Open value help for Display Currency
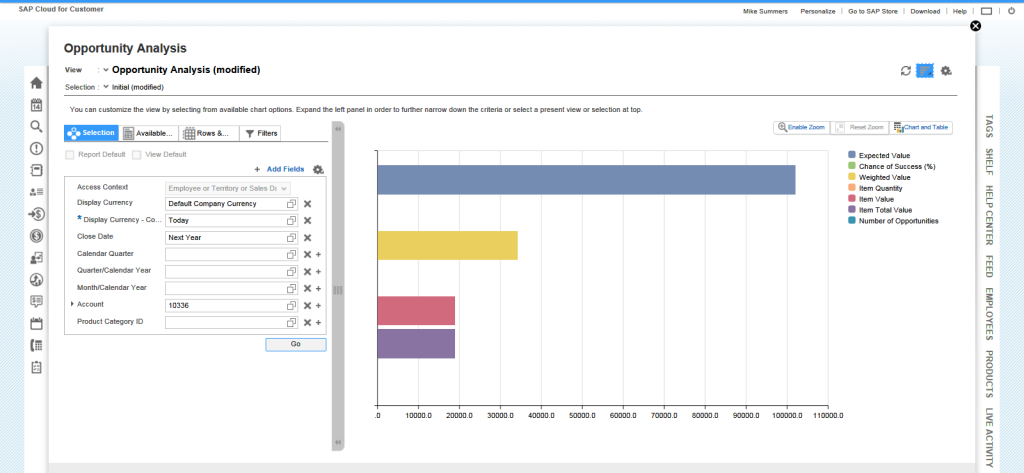Screen dimensions: 1024x473 [x=291, y=204]
